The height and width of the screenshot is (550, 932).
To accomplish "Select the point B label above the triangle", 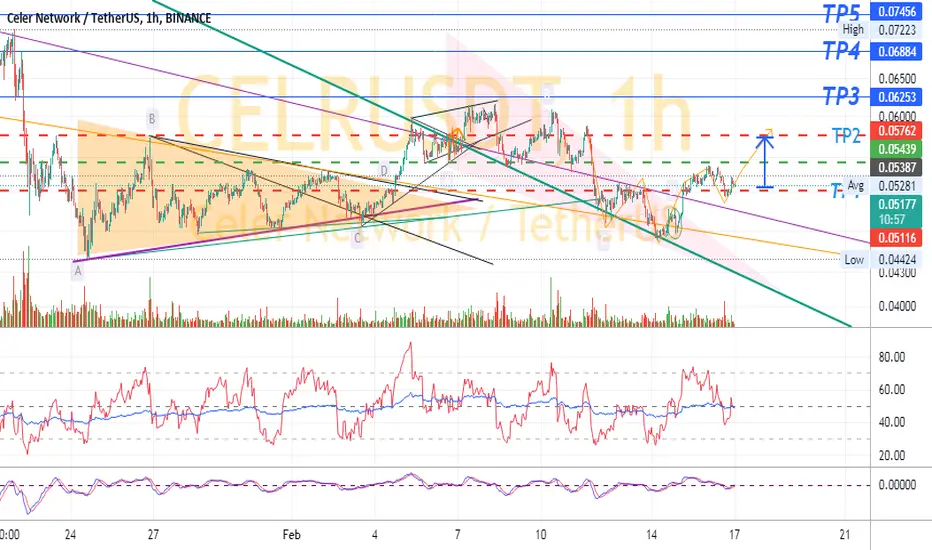I will (x=152, y=119).
